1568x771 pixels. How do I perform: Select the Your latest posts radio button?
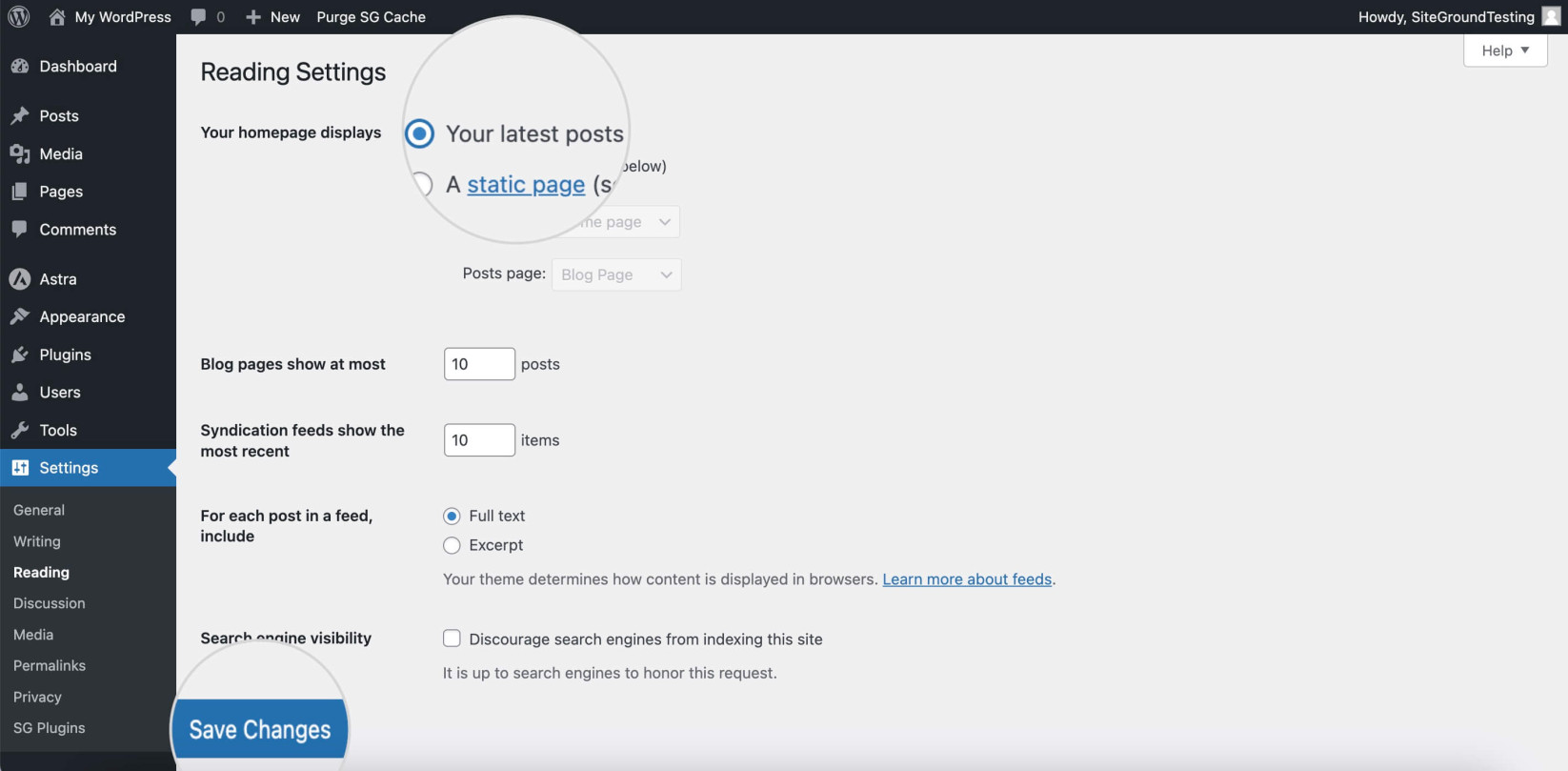point(419,133)
